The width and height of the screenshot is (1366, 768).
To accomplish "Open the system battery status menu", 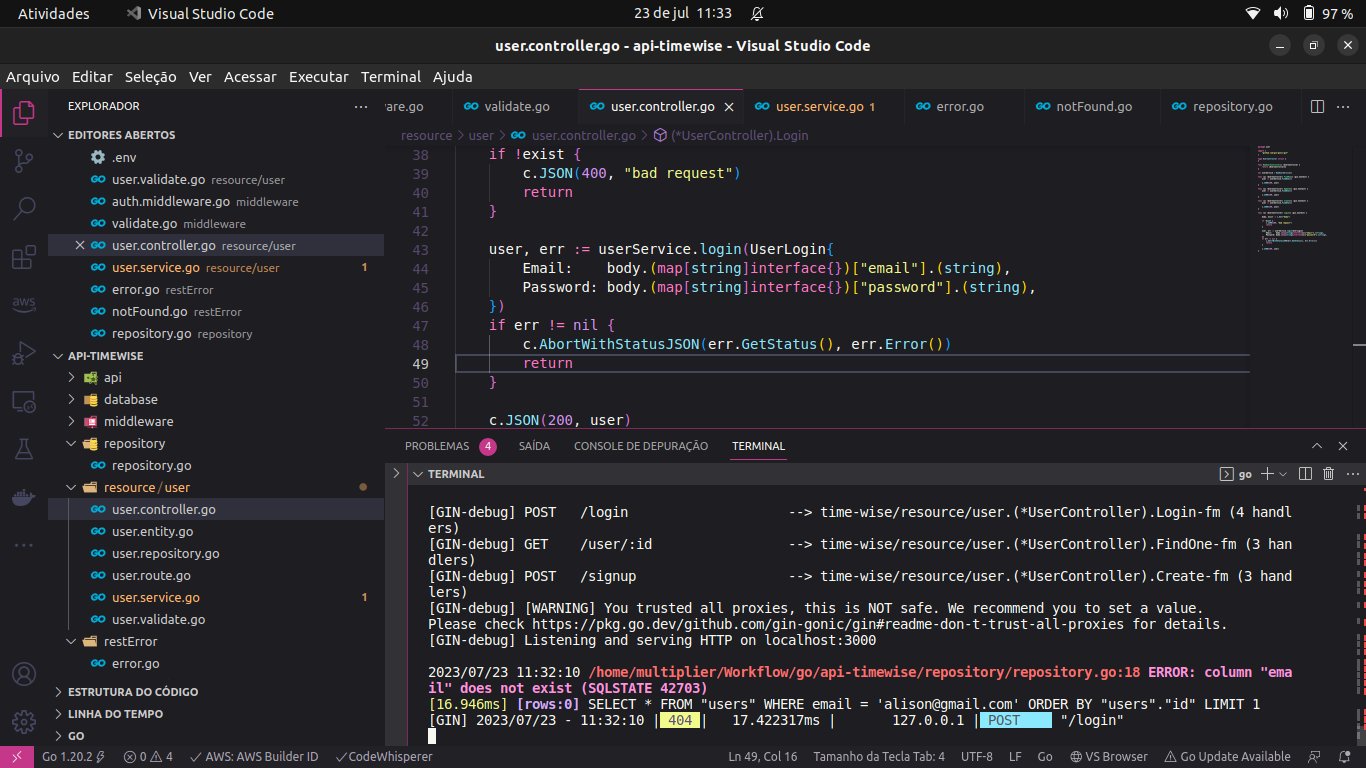I will (x=1329, y=14).
